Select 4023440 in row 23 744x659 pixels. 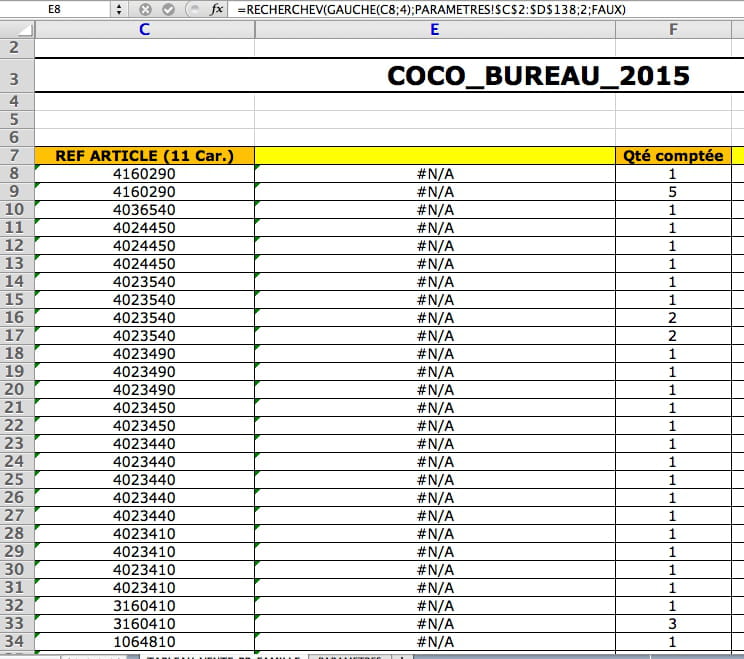pos(144,444)
